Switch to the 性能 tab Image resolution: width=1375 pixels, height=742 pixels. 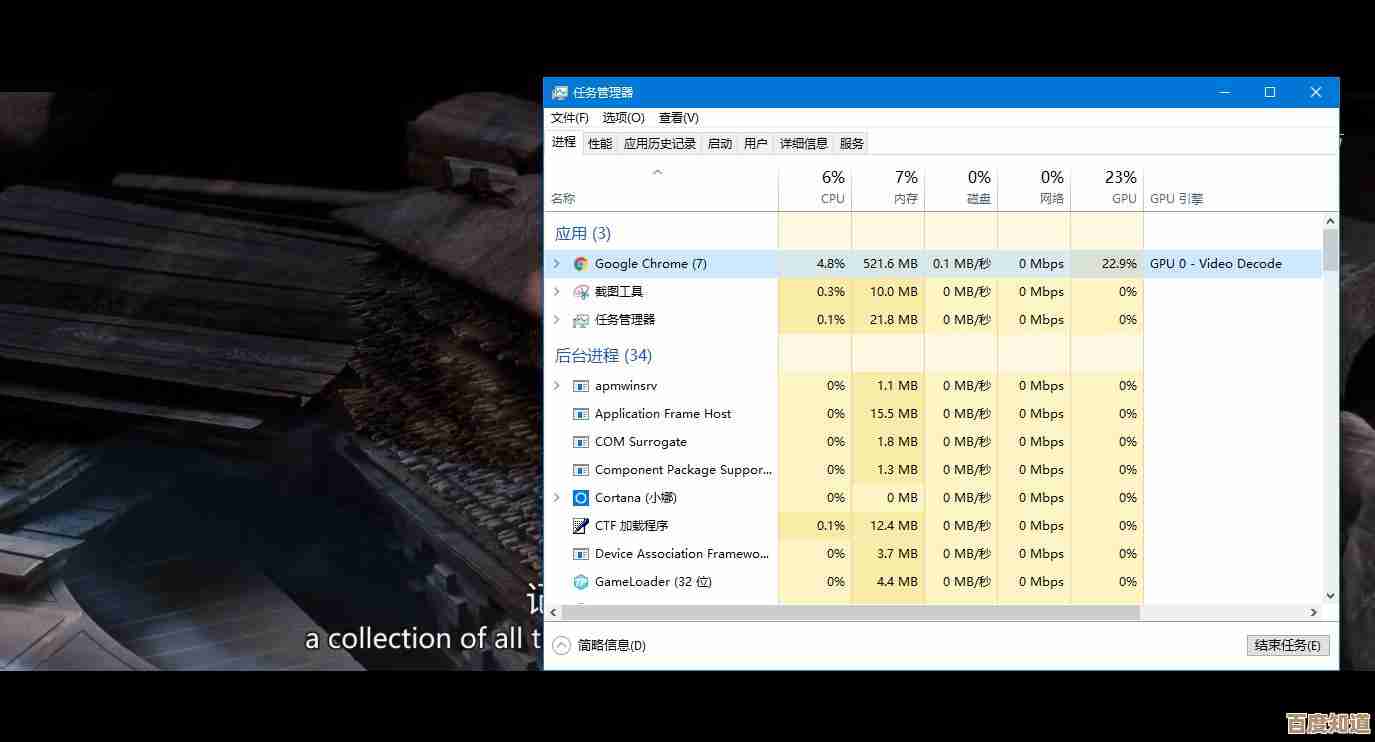pyautogui.click(x=600, y=143)
